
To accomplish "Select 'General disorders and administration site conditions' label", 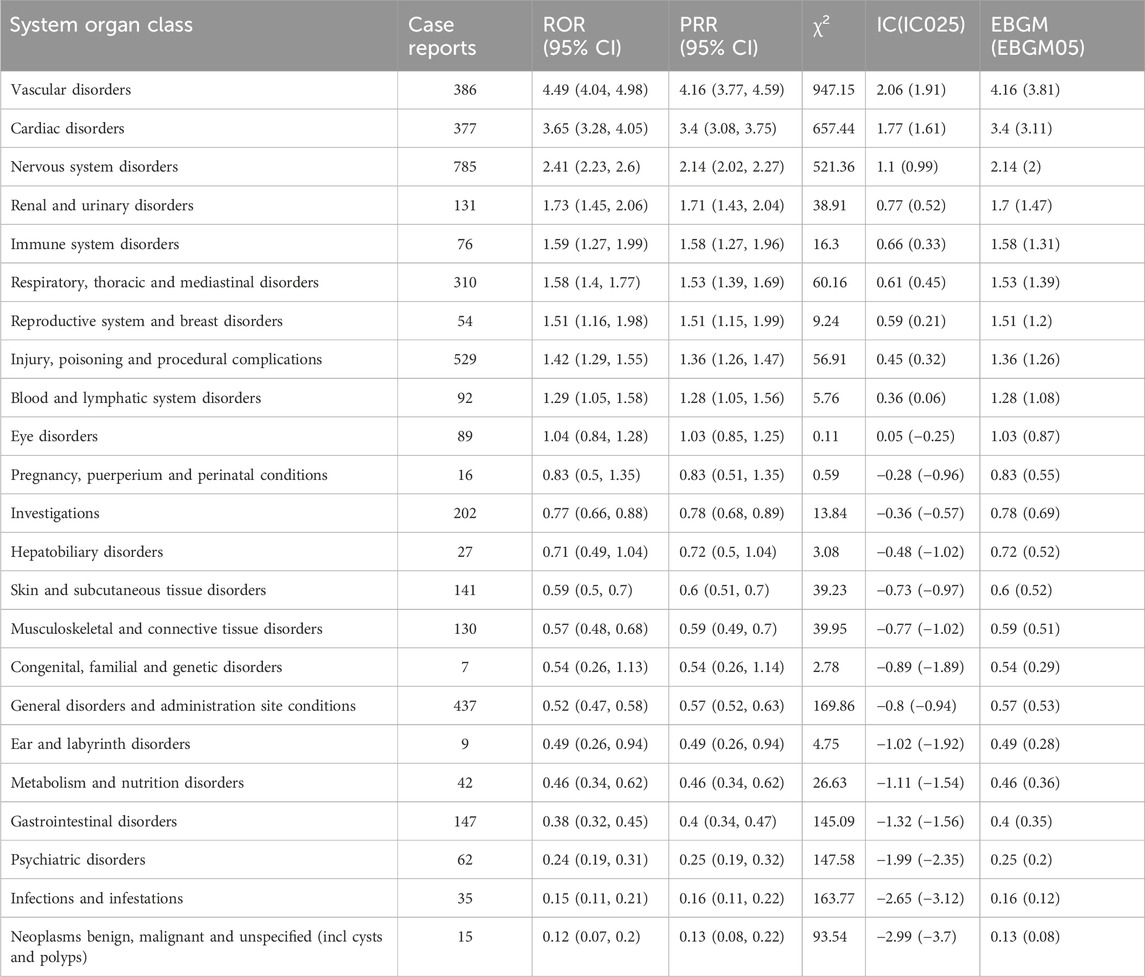I will [183, 706].
